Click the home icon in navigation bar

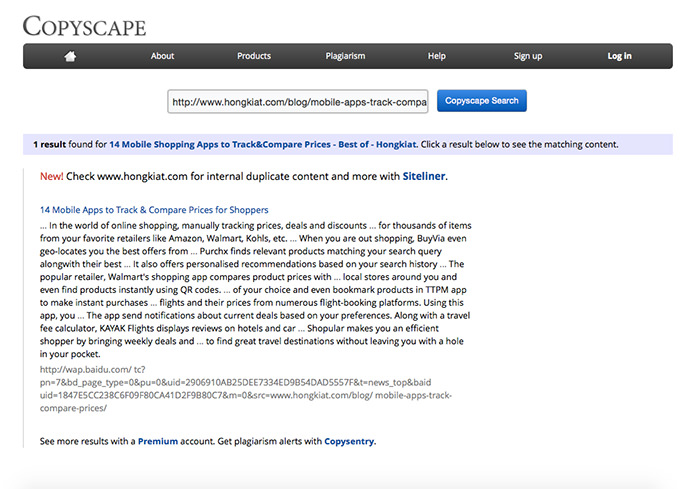(x=70, y=56)
